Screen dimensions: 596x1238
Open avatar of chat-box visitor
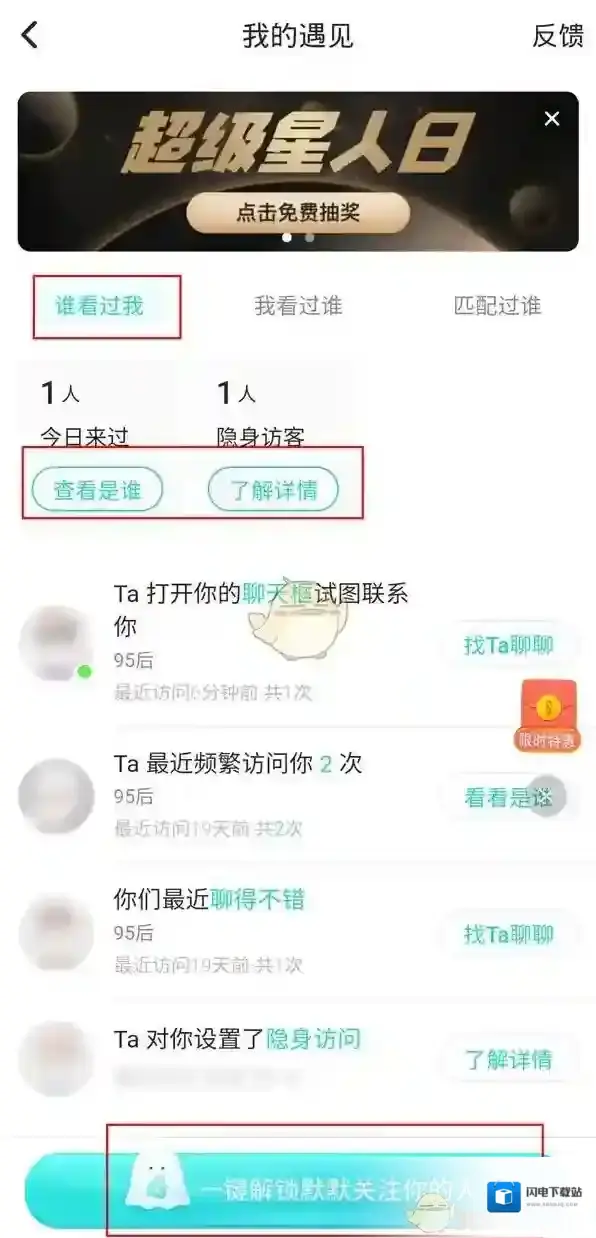click(56, 645)
